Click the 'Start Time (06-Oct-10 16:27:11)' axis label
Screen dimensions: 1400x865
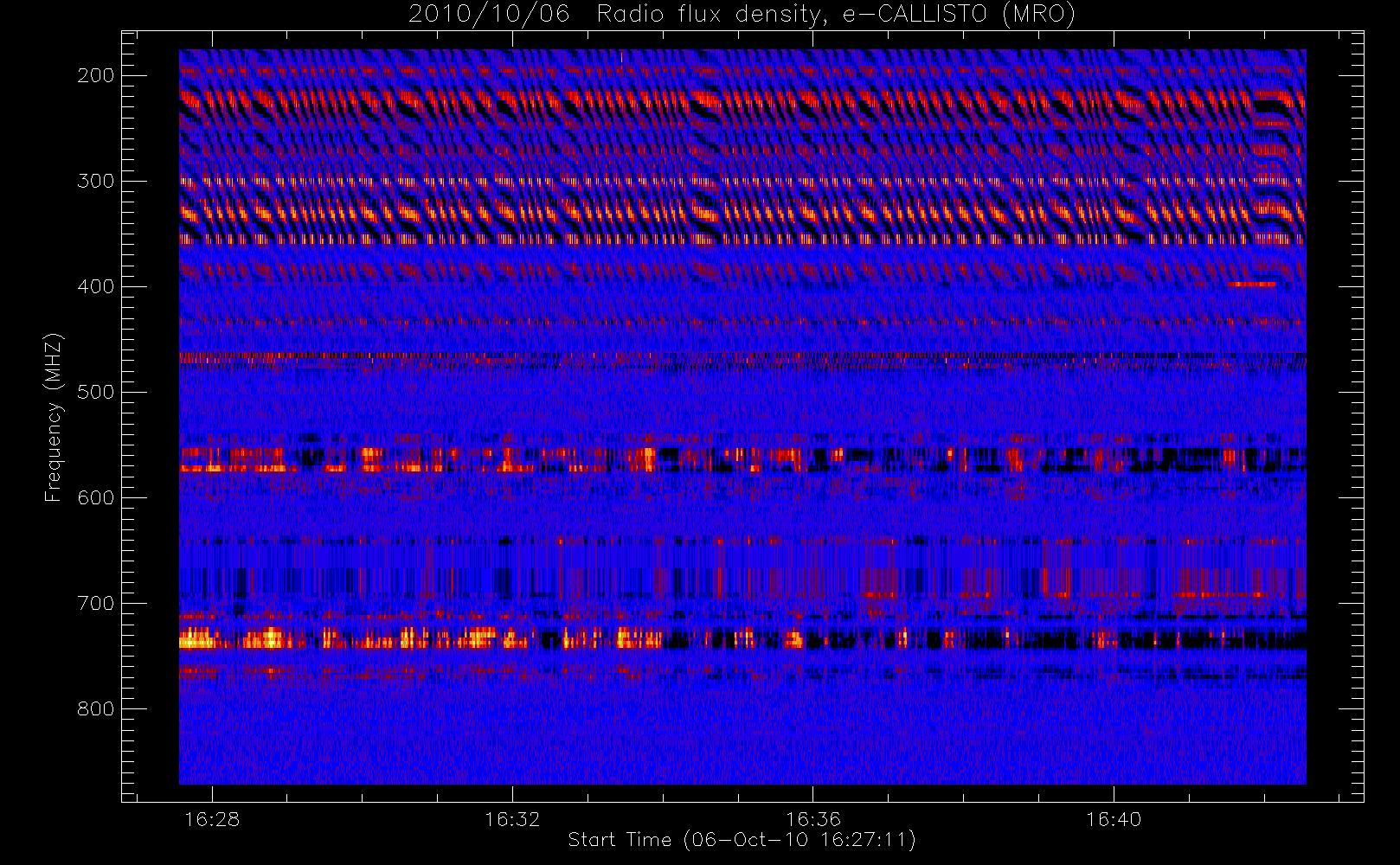pos(742,840)
